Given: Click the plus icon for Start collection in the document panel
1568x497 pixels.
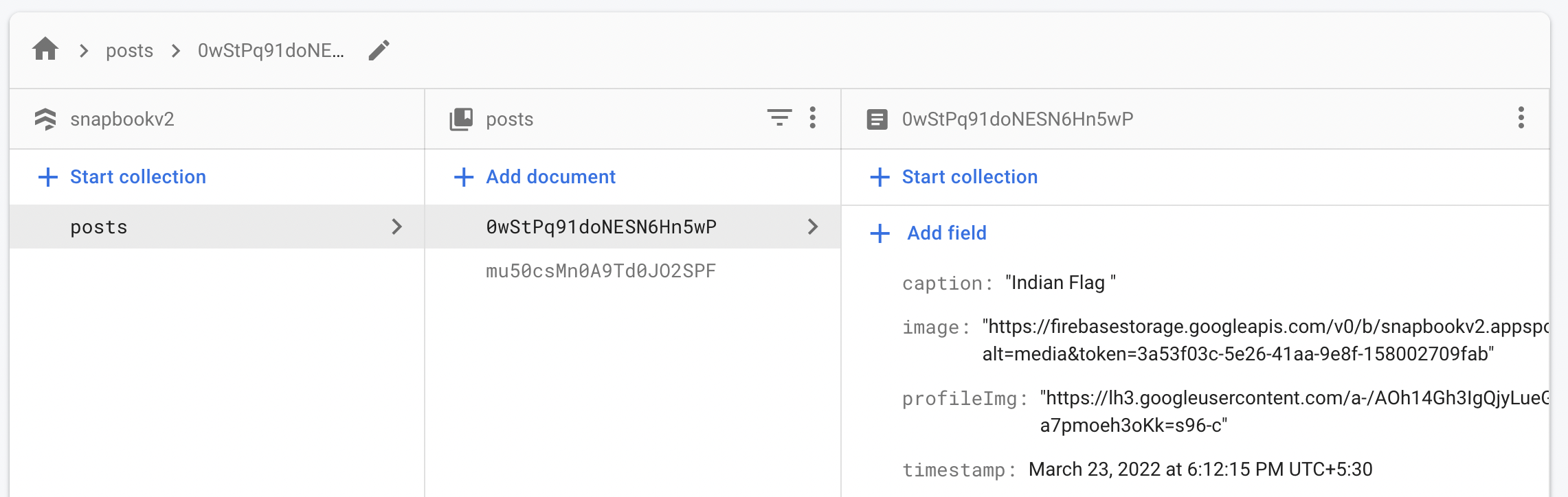Looking at the screenshot, I should pos(880,177).
